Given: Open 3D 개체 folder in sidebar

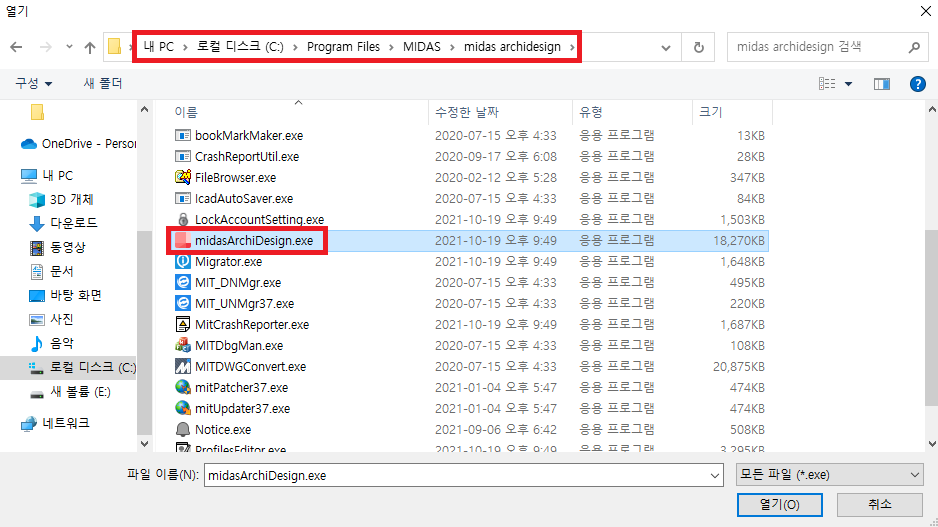Looking at the screenshot, I should click(x=62, y=199).
